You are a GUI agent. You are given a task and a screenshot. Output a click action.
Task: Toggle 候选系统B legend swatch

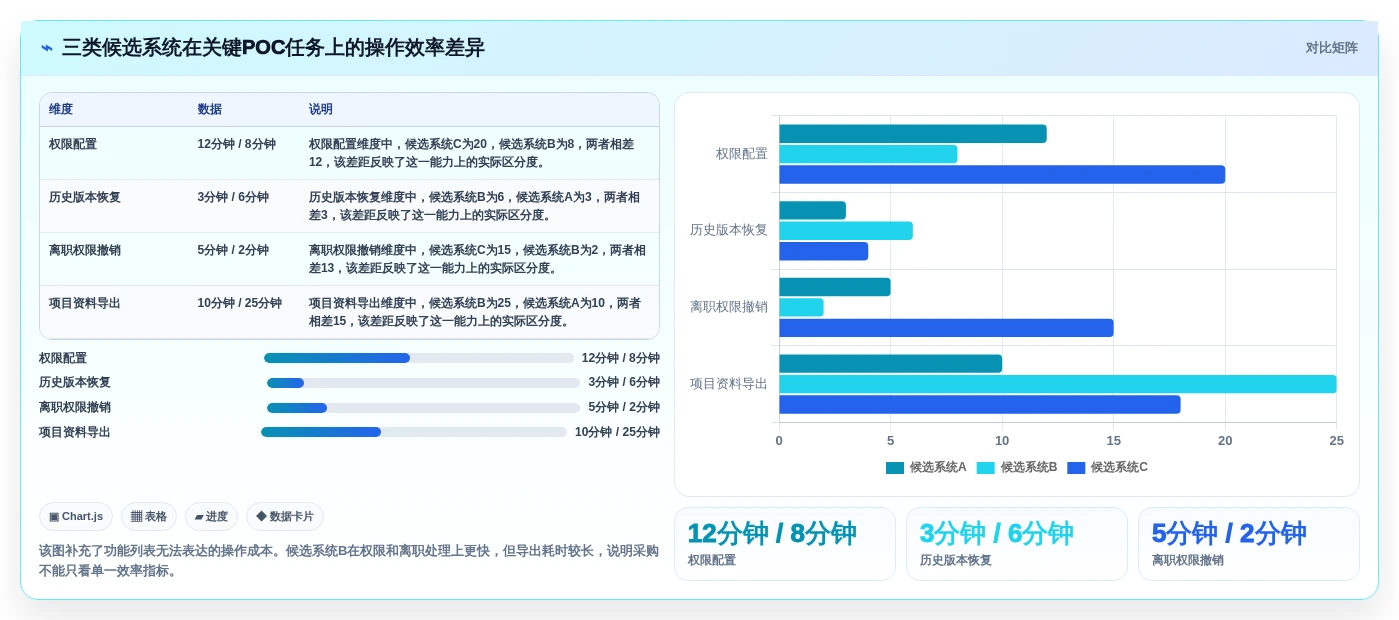(985, 468)
